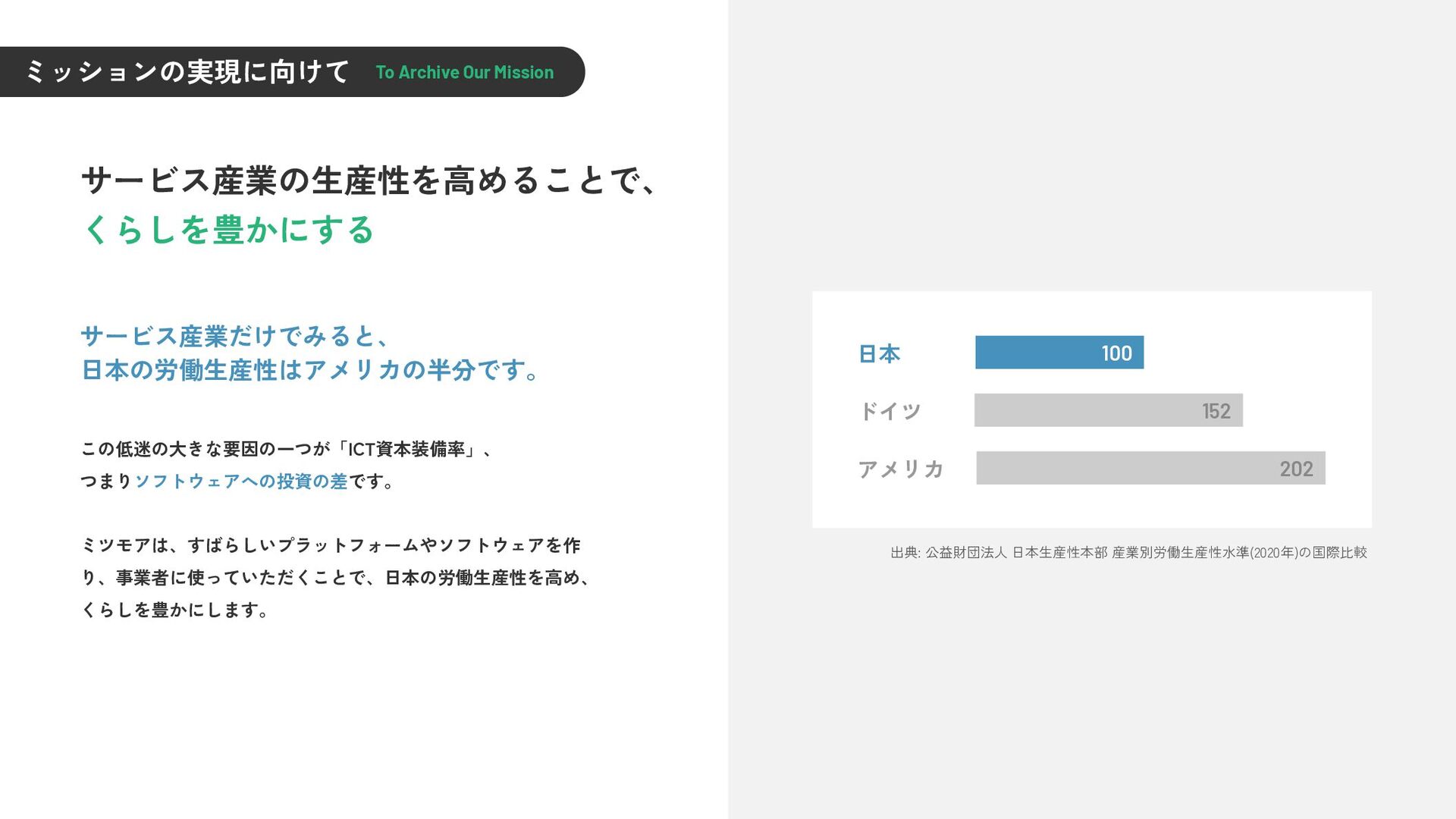Click the value 100 on the chart
This screenshot has width=1456, height=819.
click(x=1116, y=353)
